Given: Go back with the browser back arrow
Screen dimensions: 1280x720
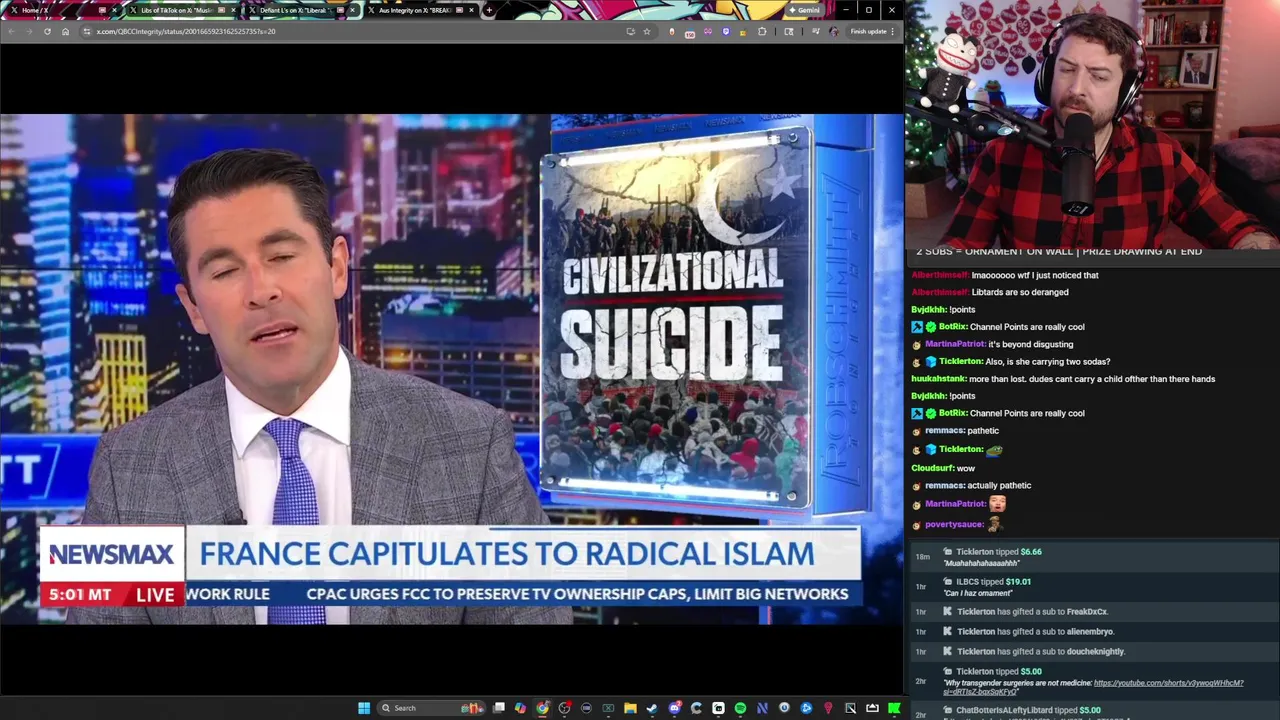Looking at the screenshot, I should pos(12,31).
